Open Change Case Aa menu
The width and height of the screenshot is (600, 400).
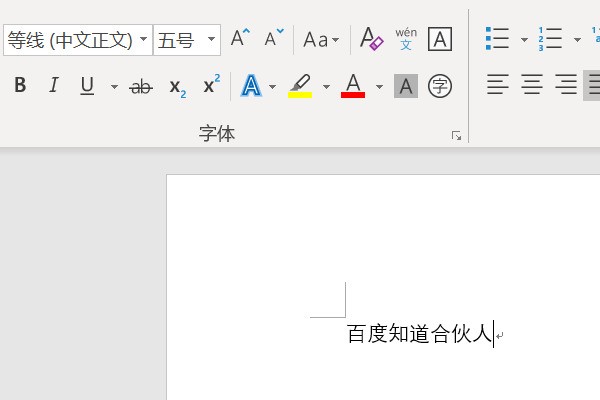pos(321,39)
